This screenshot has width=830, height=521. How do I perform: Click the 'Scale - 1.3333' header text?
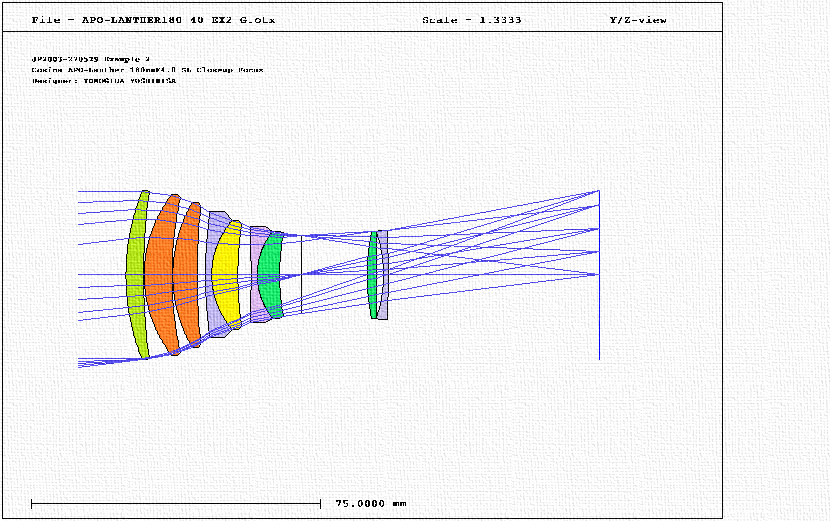tap(472, 20)
